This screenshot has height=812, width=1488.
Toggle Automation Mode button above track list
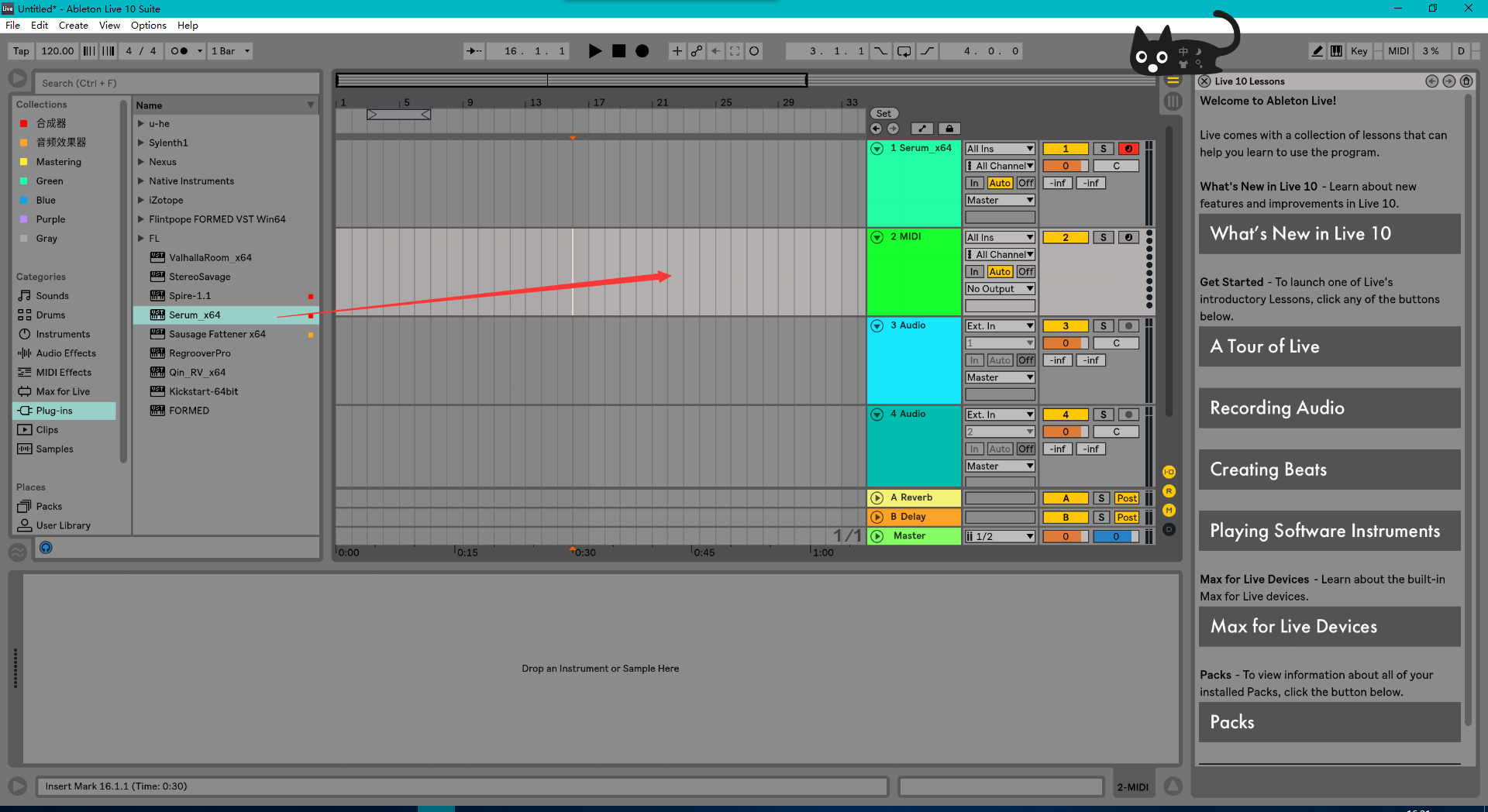922,129
